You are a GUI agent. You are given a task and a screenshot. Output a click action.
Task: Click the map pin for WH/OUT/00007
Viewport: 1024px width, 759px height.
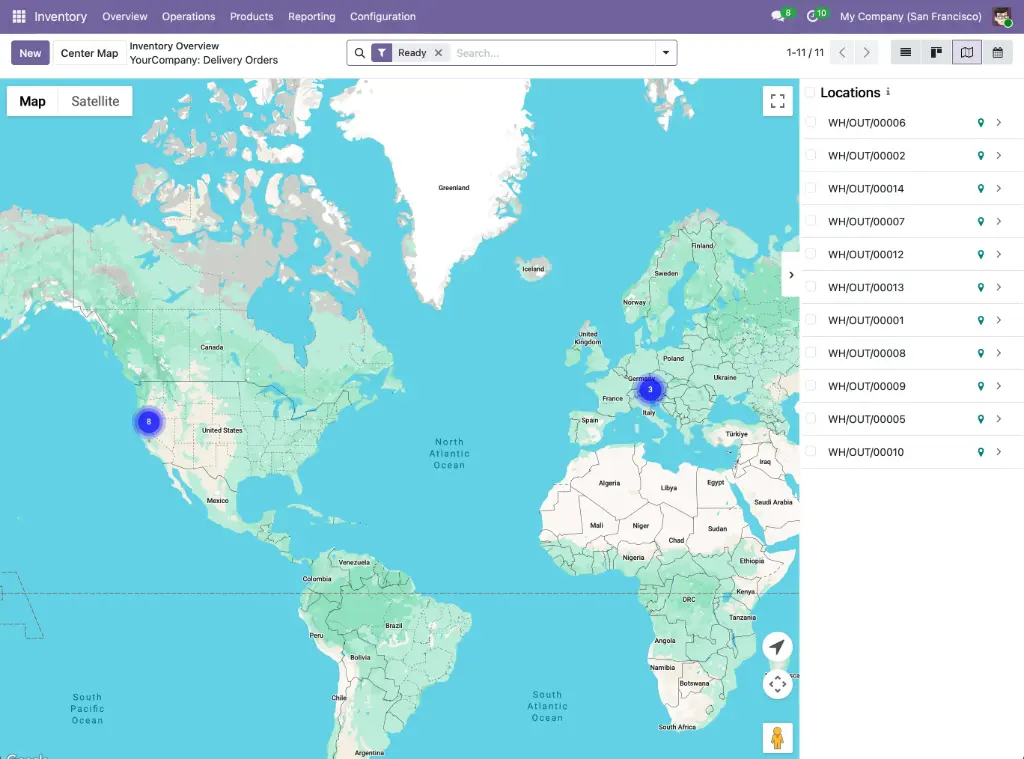[x=980, y=221]
